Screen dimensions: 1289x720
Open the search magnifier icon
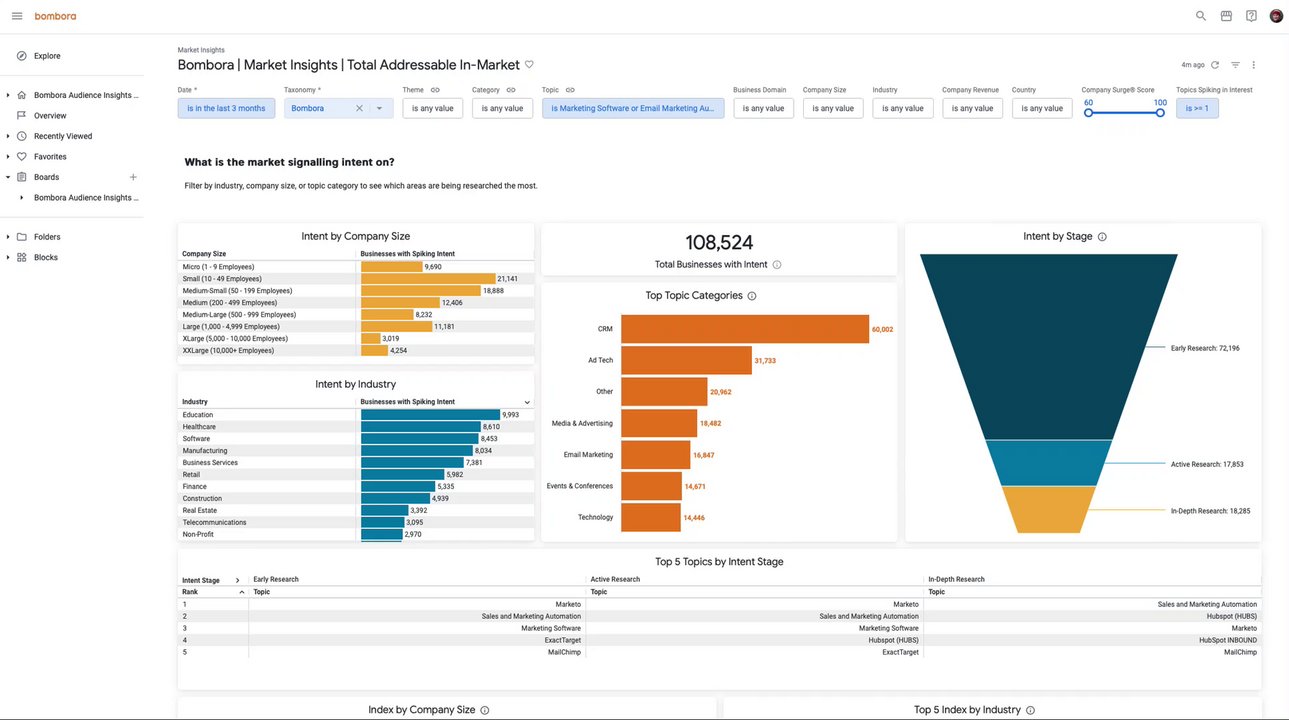[1201, 16]
